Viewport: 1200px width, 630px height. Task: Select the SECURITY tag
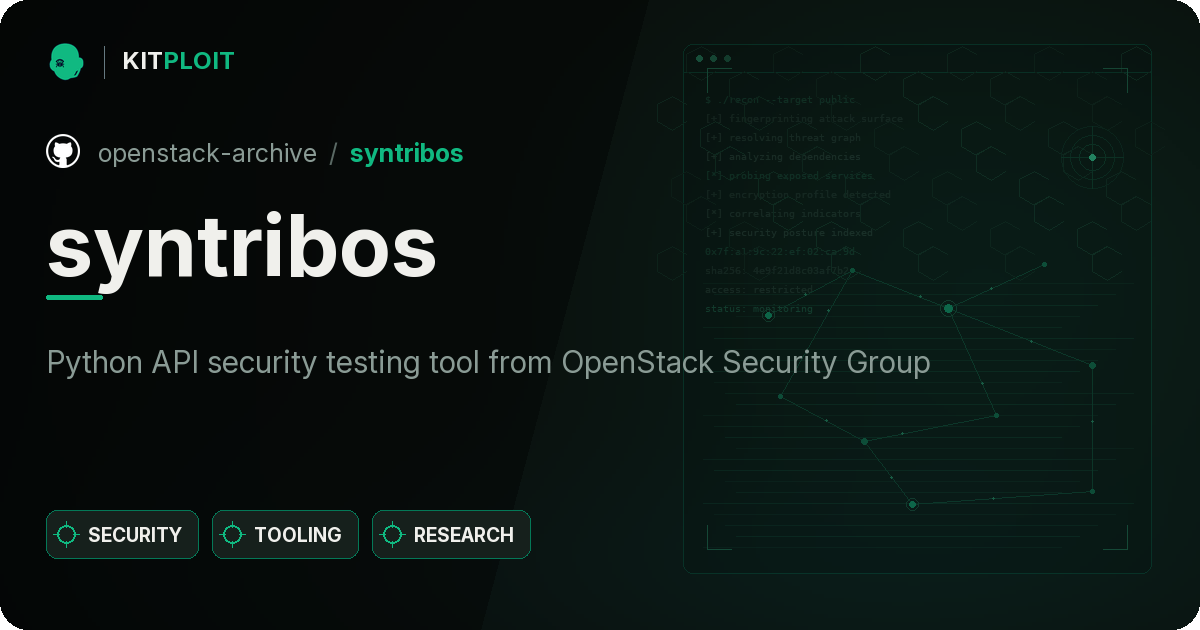click(x=122, y=535)
